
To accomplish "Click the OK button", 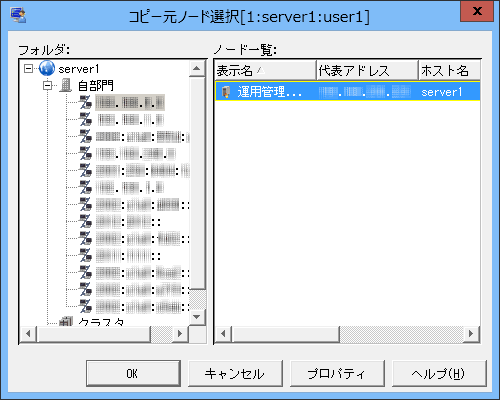I will pos(133,373).
